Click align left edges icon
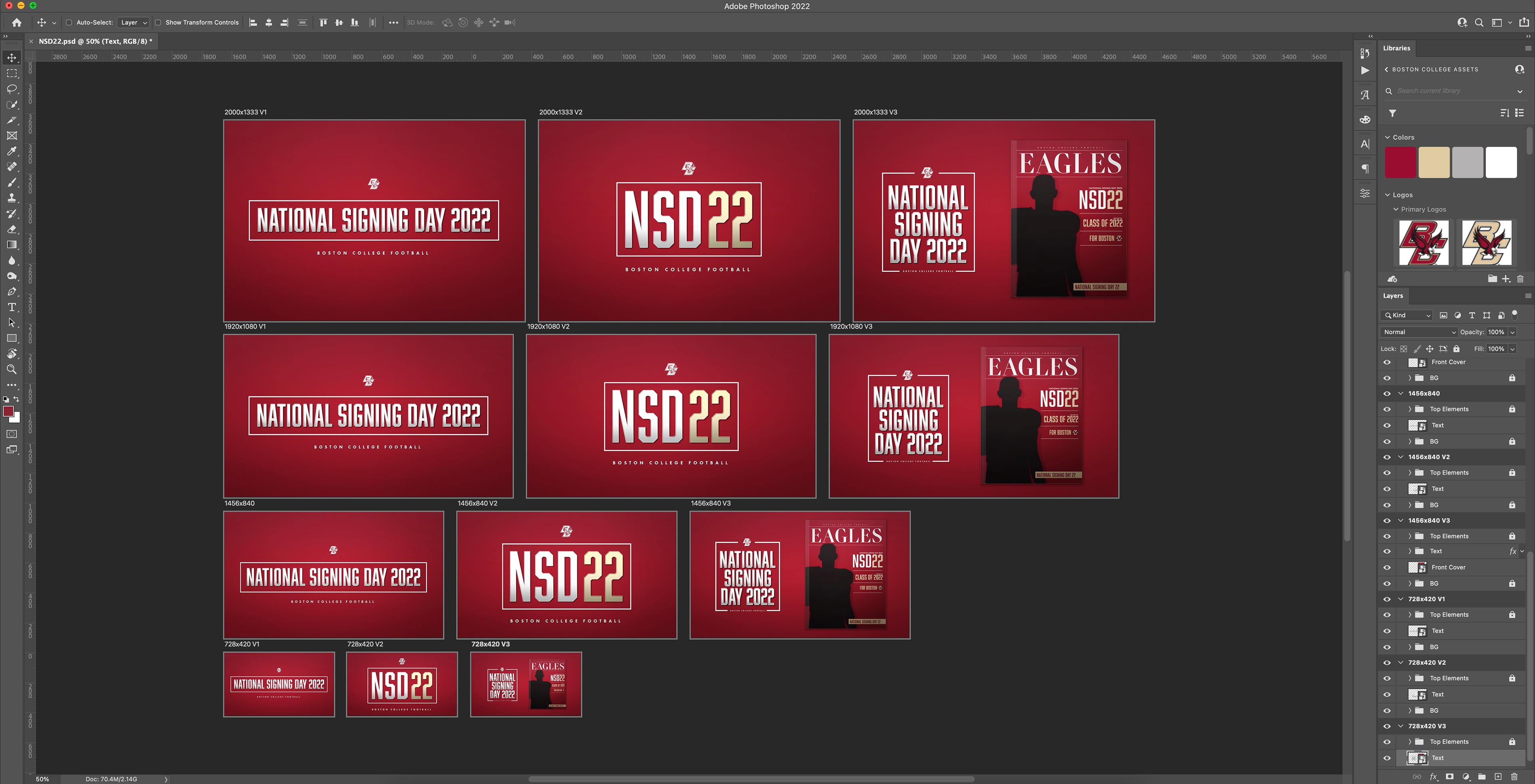Image resolution: width=1535 pixels, height=784 pixels. coord(253,23)
